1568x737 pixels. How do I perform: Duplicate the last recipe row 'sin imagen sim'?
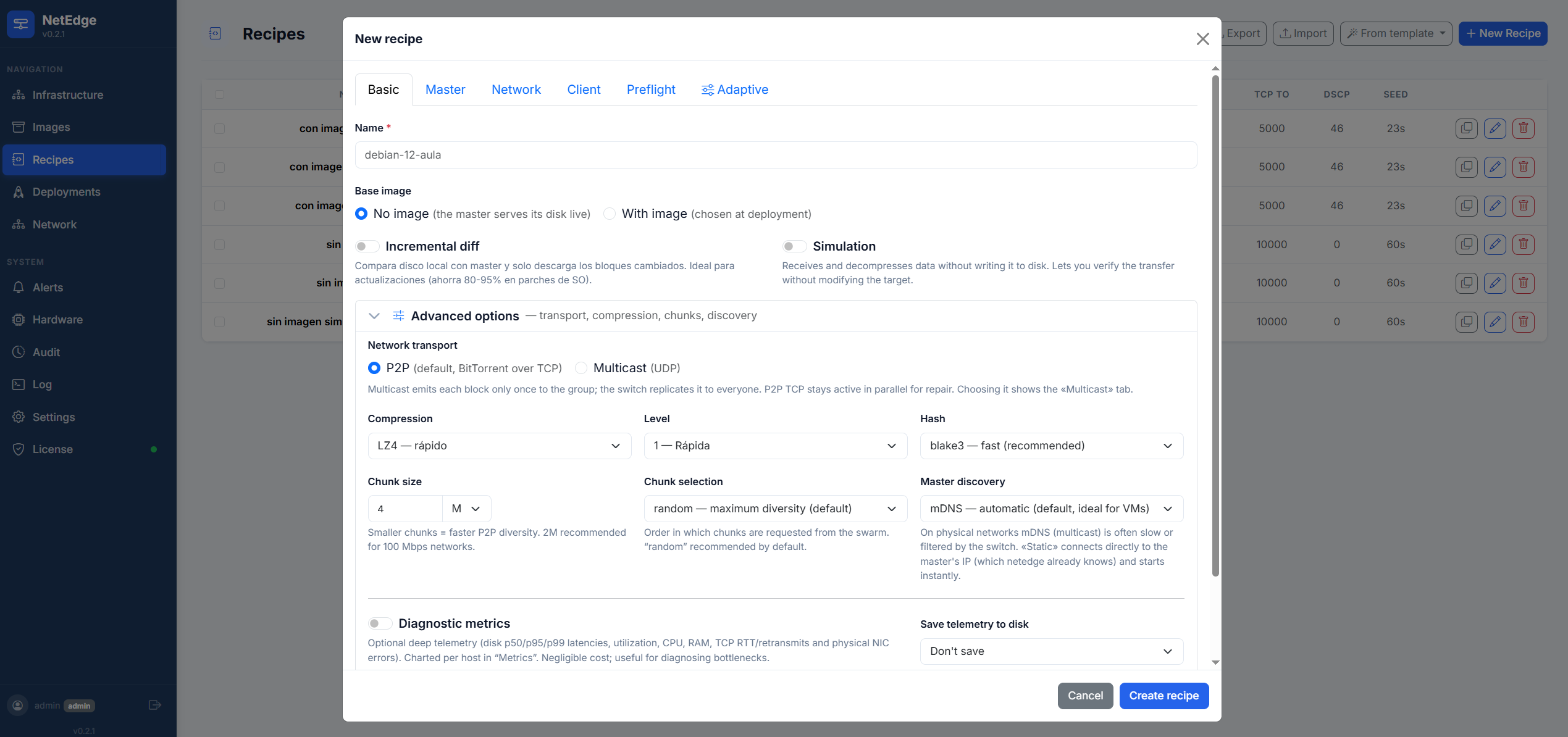click(1466, 322)
